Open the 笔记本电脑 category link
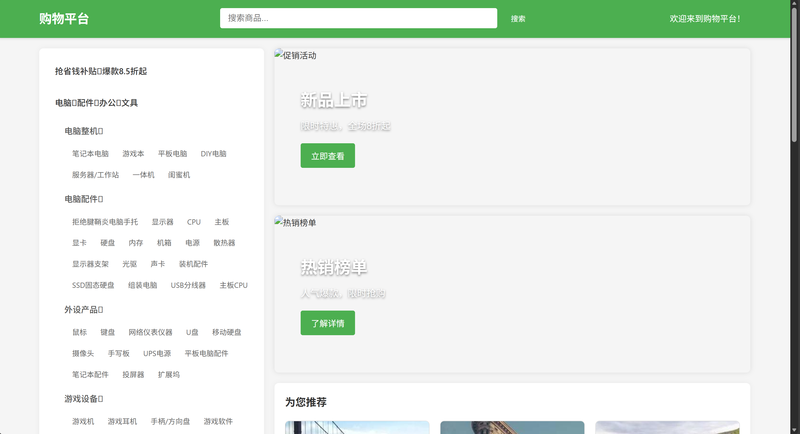This screenshot has height=434, width=800. point(90,154)
